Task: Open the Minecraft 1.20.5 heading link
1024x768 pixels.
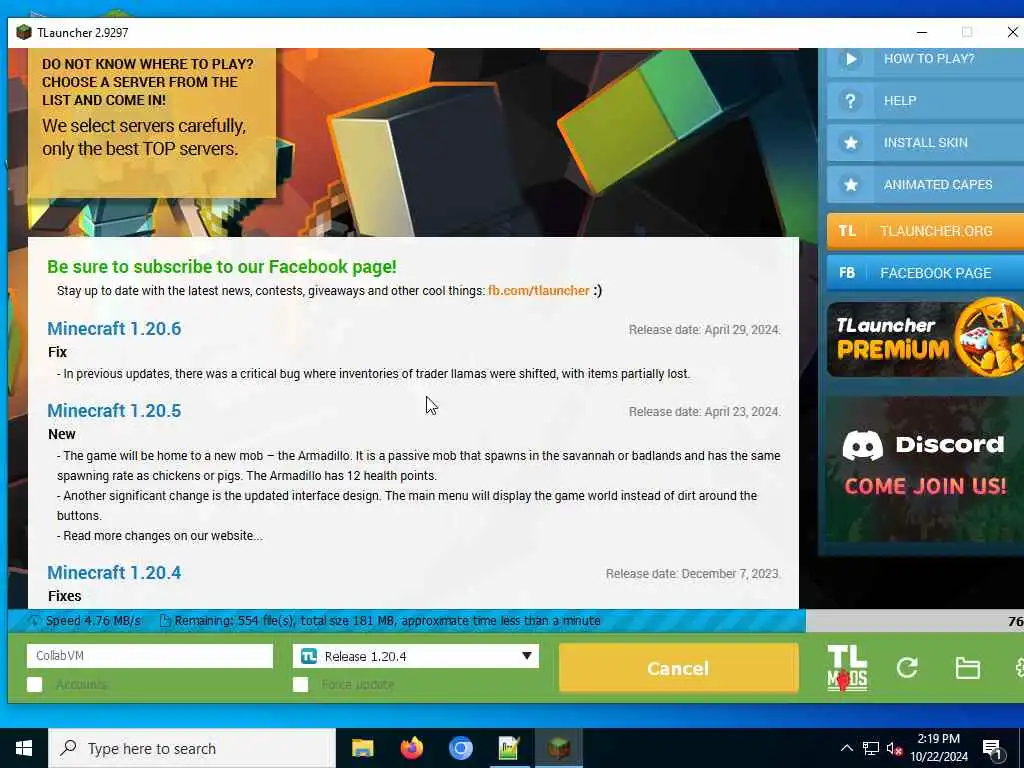Action: [114, 411]
